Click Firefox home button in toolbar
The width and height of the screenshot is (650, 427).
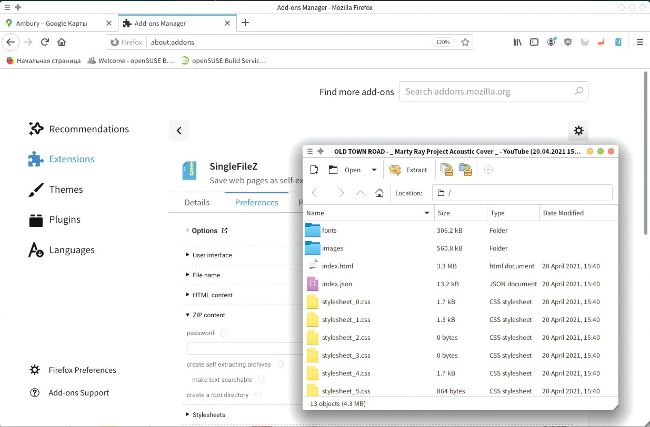click(61, 42)
